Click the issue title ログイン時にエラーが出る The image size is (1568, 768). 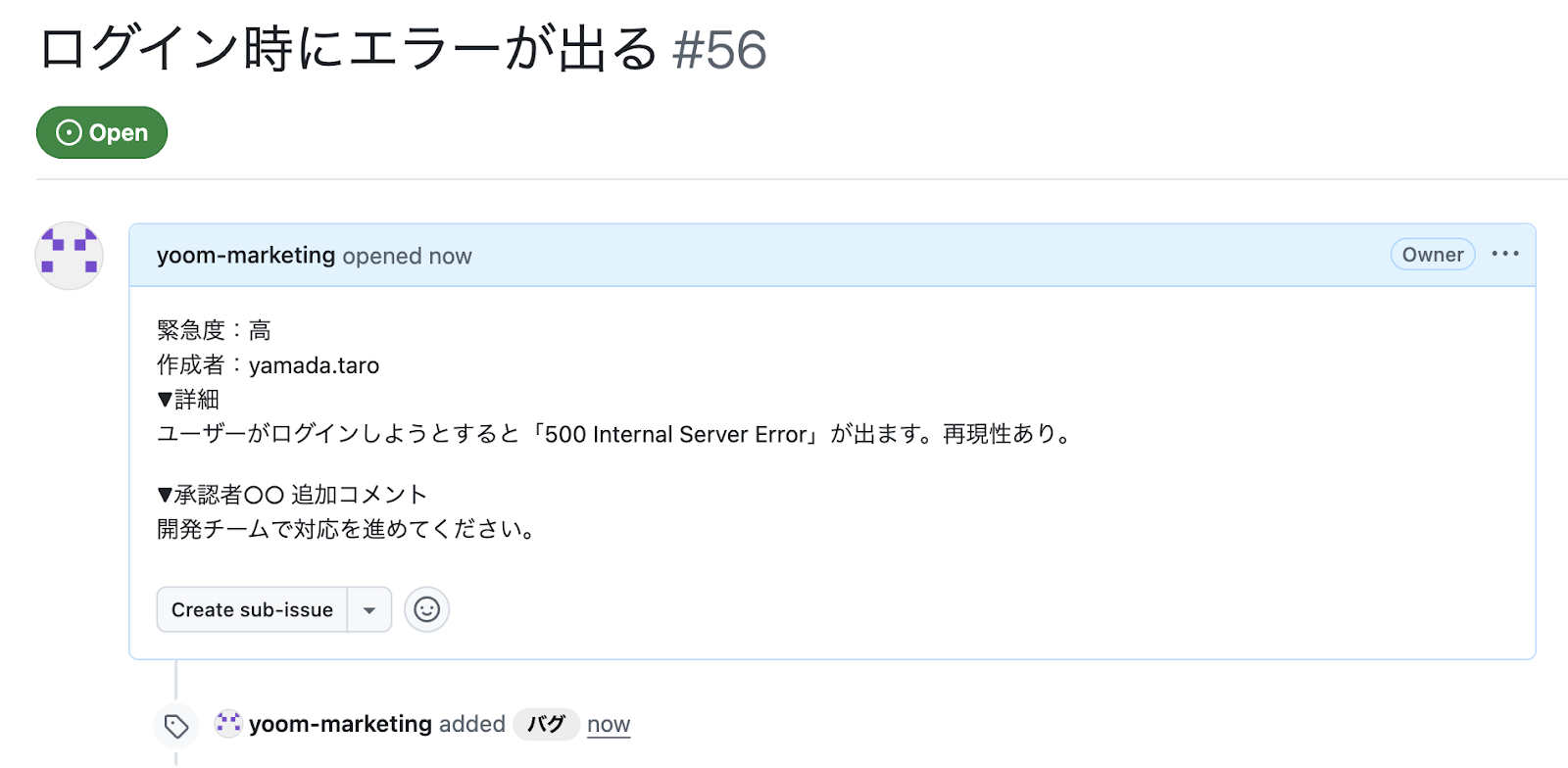coord(348,49)
